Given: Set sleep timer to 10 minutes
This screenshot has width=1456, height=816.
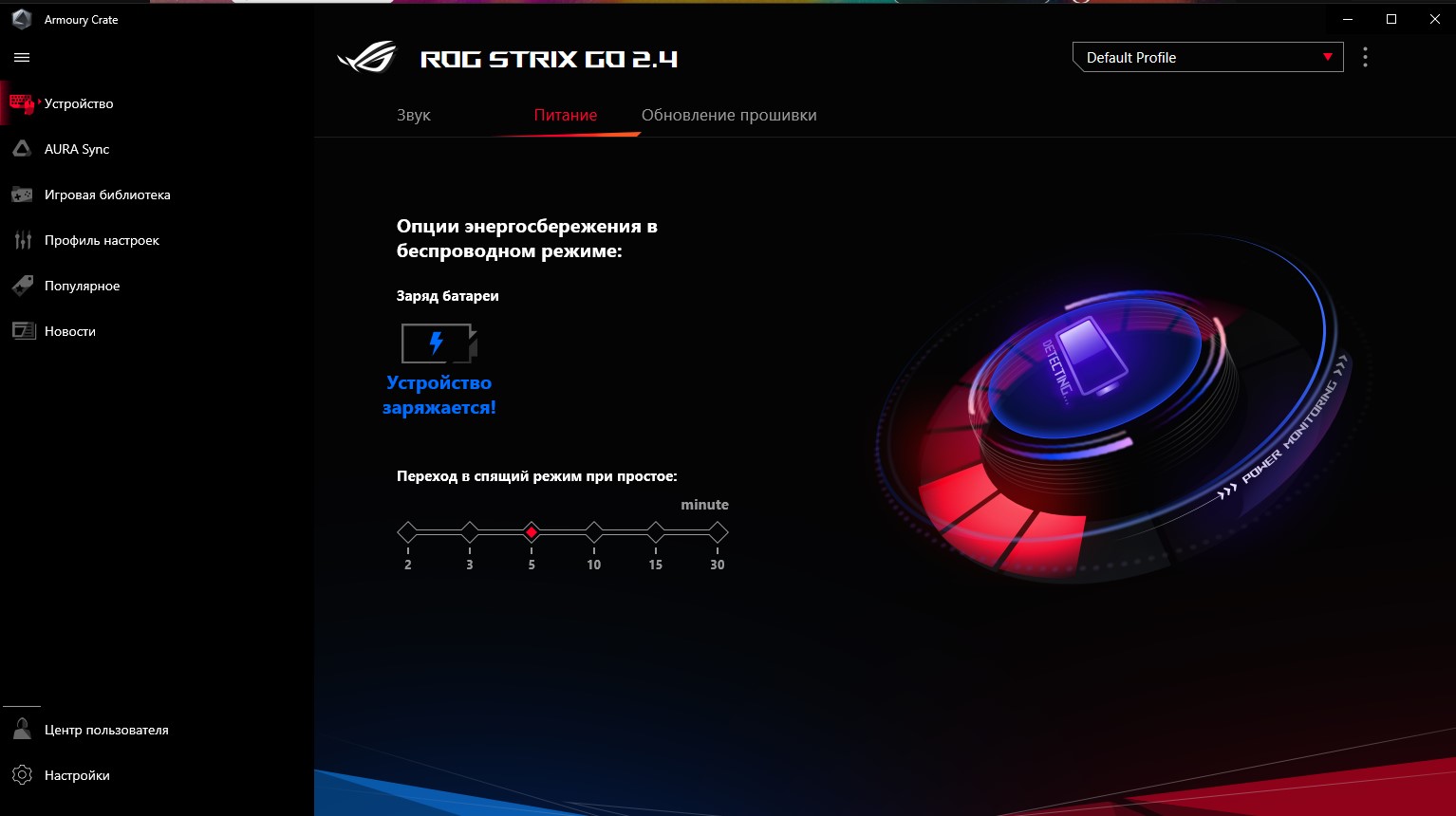Looking at the screenshot, I should 593,531.
